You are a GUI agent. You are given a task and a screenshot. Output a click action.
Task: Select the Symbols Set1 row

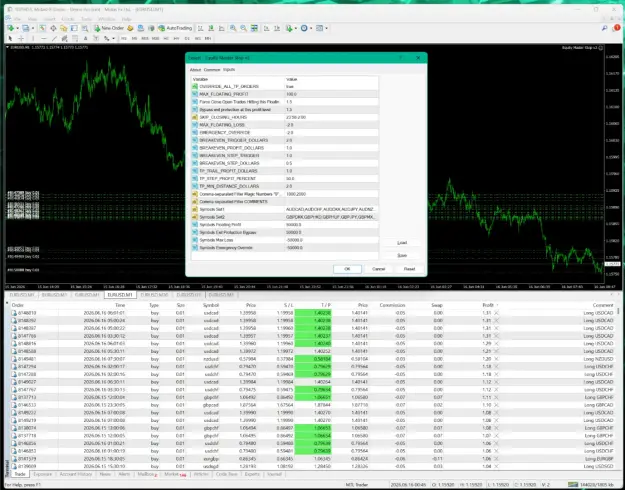(285, 209)
